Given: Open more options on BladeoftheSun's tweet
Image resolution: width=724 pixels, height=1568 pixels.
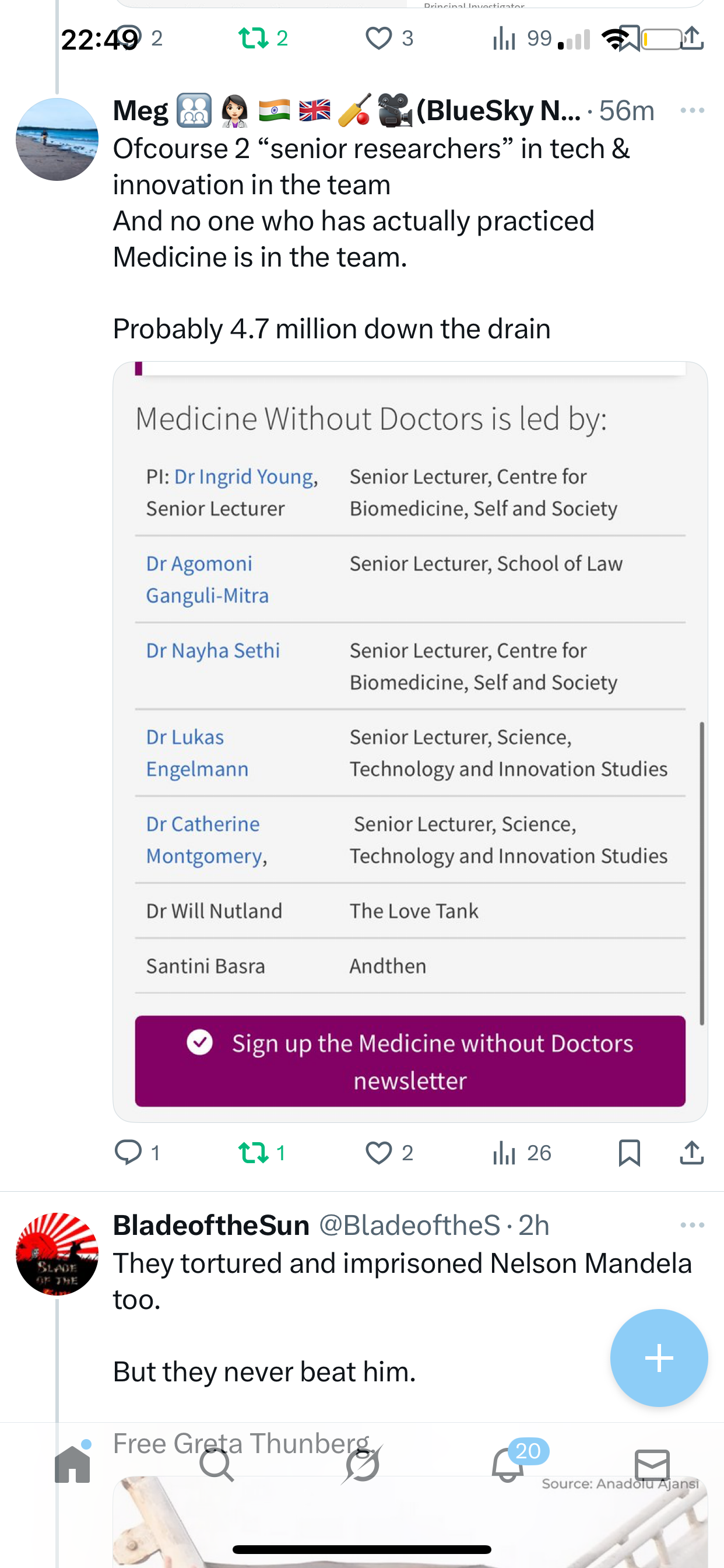Looking at the screenshot, I should click(692, 1224).
